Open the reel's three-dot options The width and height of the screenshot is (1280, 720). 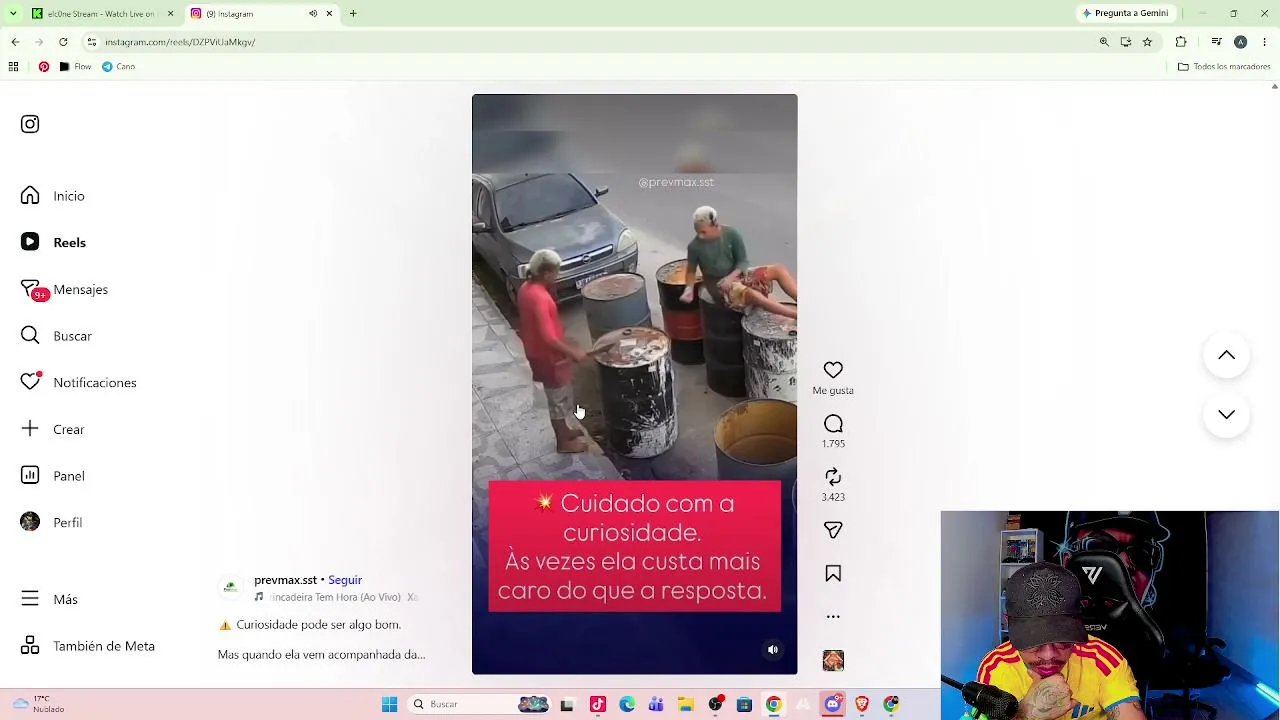pyautogui.click(x=833, y=617)
